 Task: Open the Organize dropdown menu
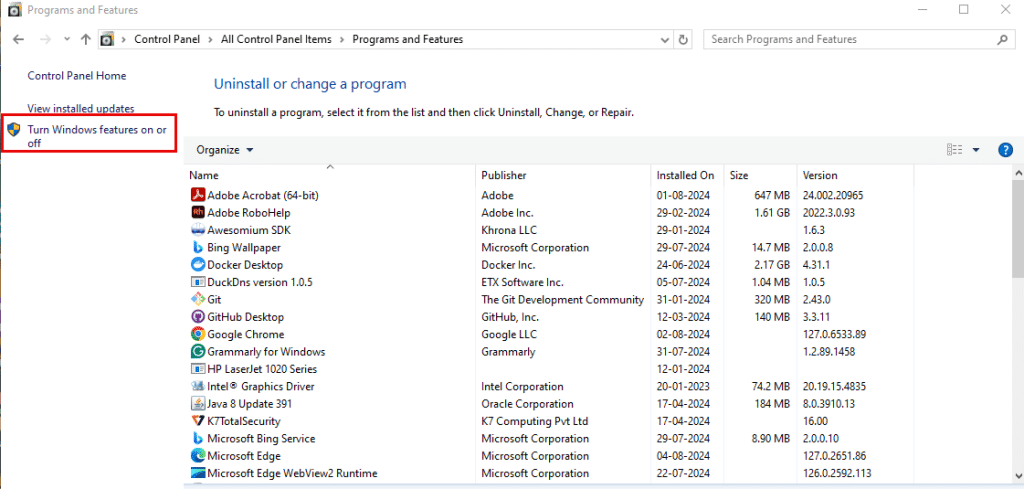click(x=225, y=150)
